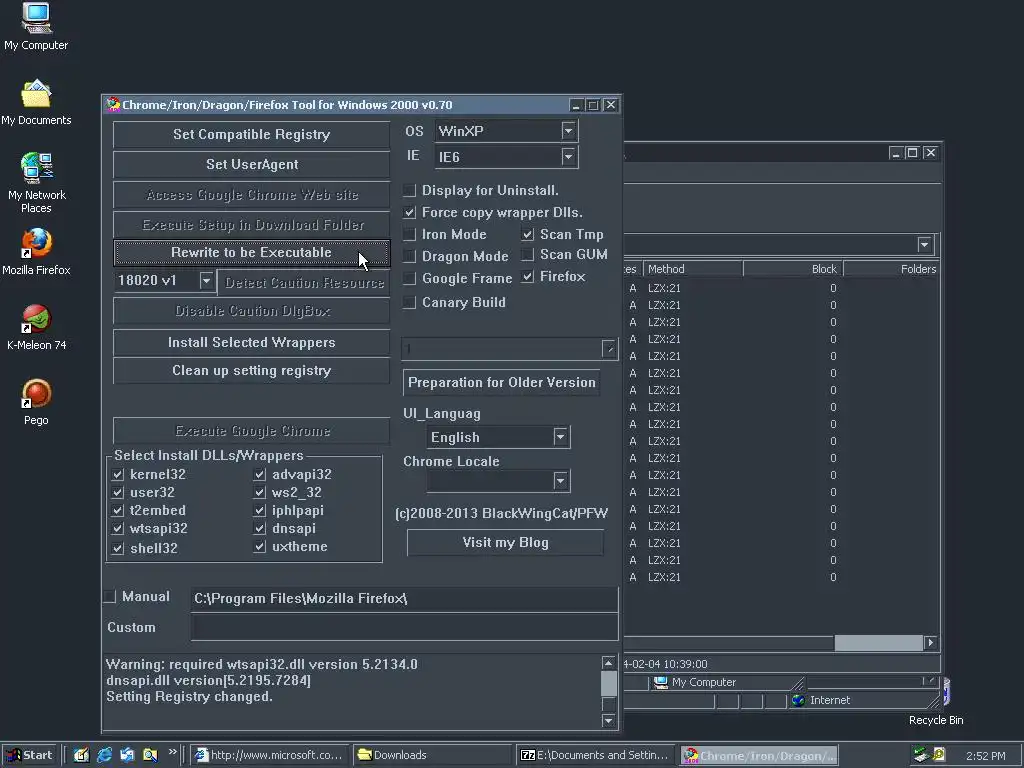Click the yellow system tray icon beside the clock
Viewport: 1024px width, 768px height.
[x=939, y=755]
